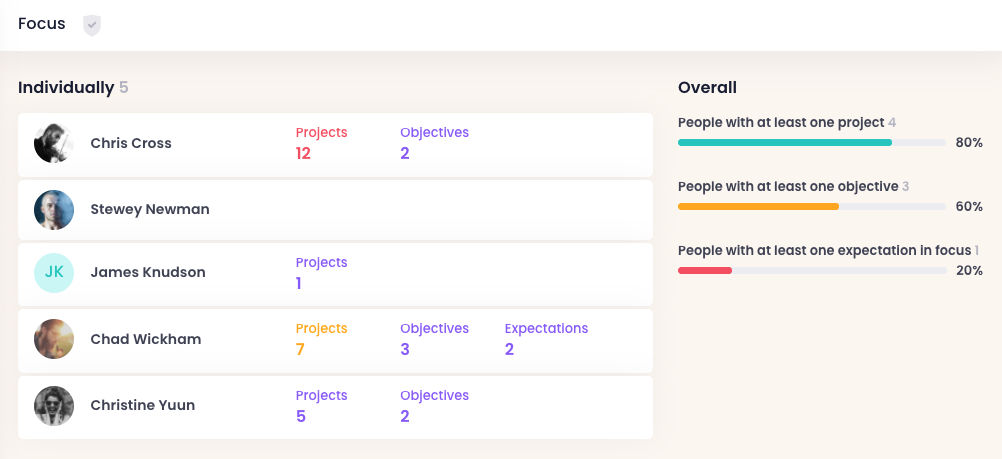Image resolution: width=1002 pixels, height=459 pixels.
Task: Open Chris Cross's profile avatar
Action: click(54, 144)
